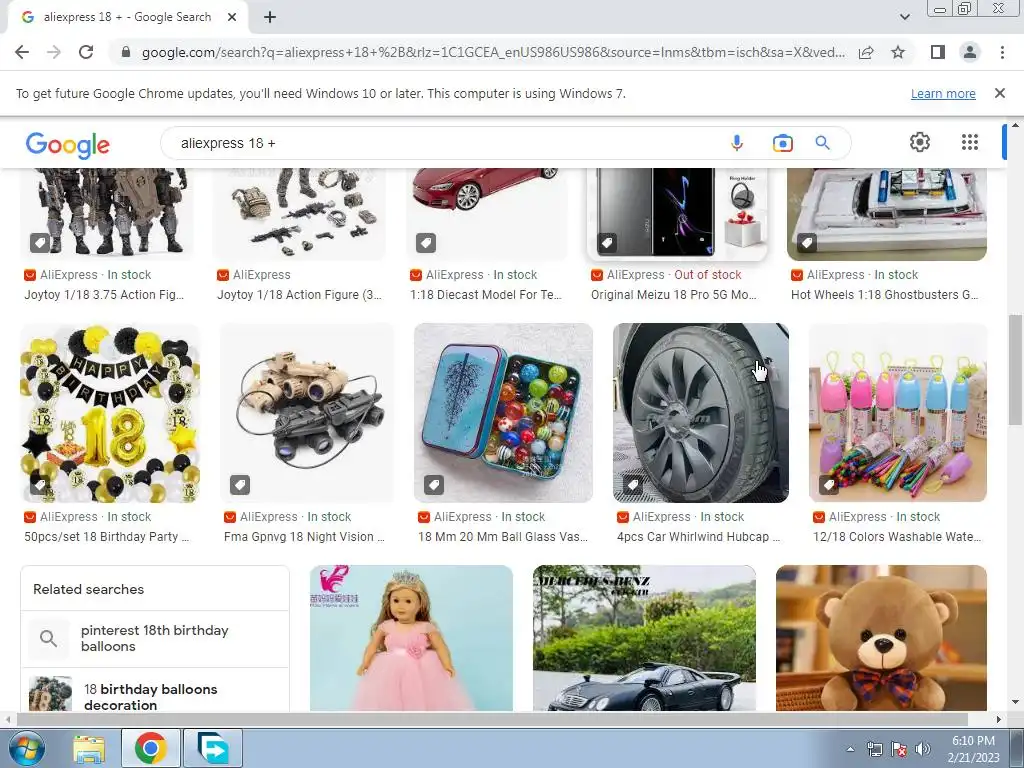The width and height of the screenshot is (1024, 768).
Task: Open the red Tesla diecast model image
Action: point(487,214)
